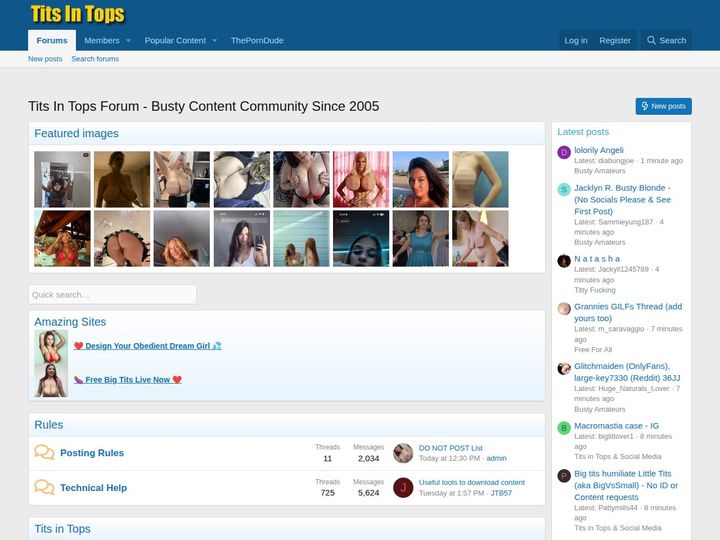This screenshot has height=540, width=720.
Task: Open the Technical Help forum
Action: pyautogui.click(x=93, y=488)
